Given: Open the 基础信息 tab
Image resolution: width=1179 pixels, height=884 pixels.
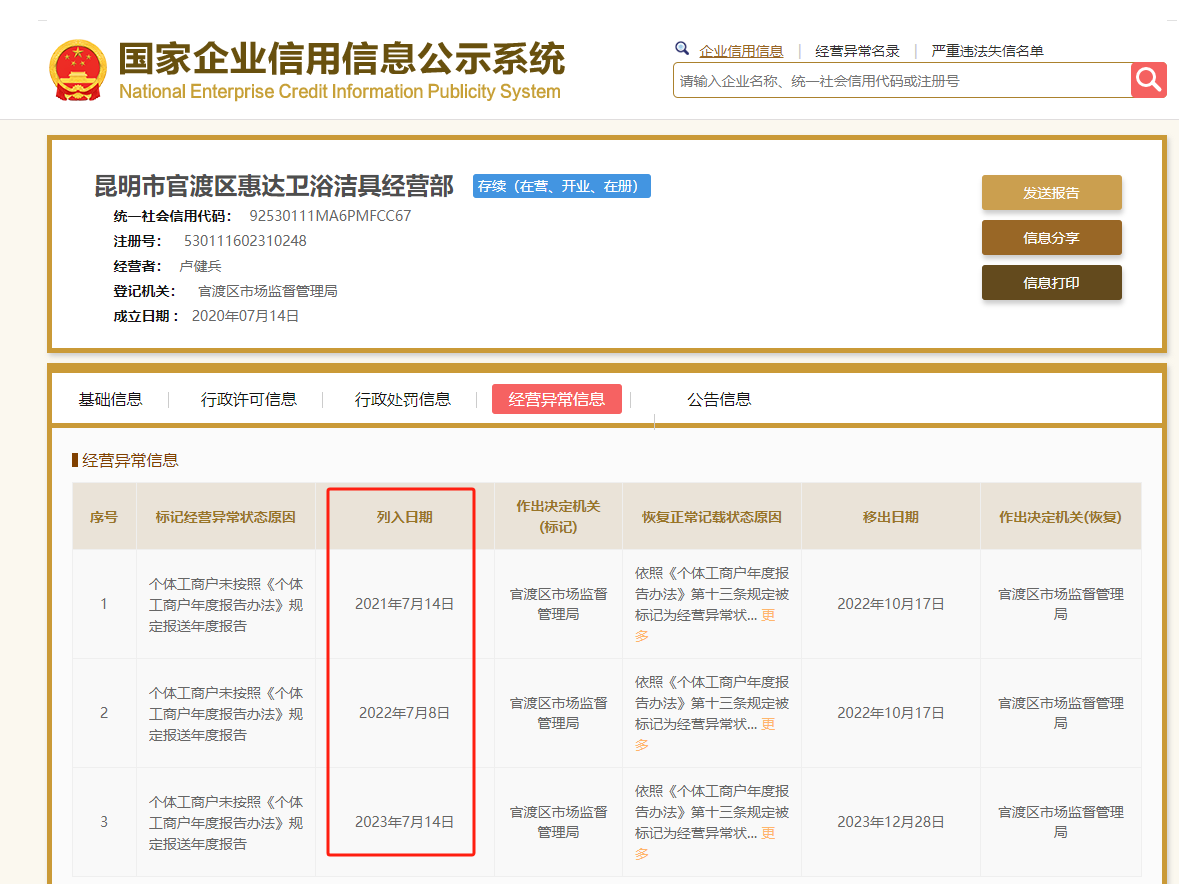Looking at the screenshot, I should 111,399.
